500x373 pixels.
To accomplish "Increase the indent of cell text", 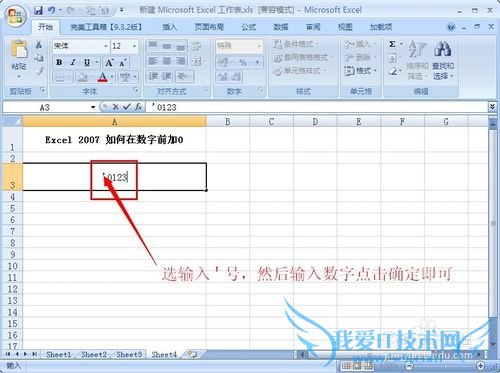I will [x=166, y=77].
